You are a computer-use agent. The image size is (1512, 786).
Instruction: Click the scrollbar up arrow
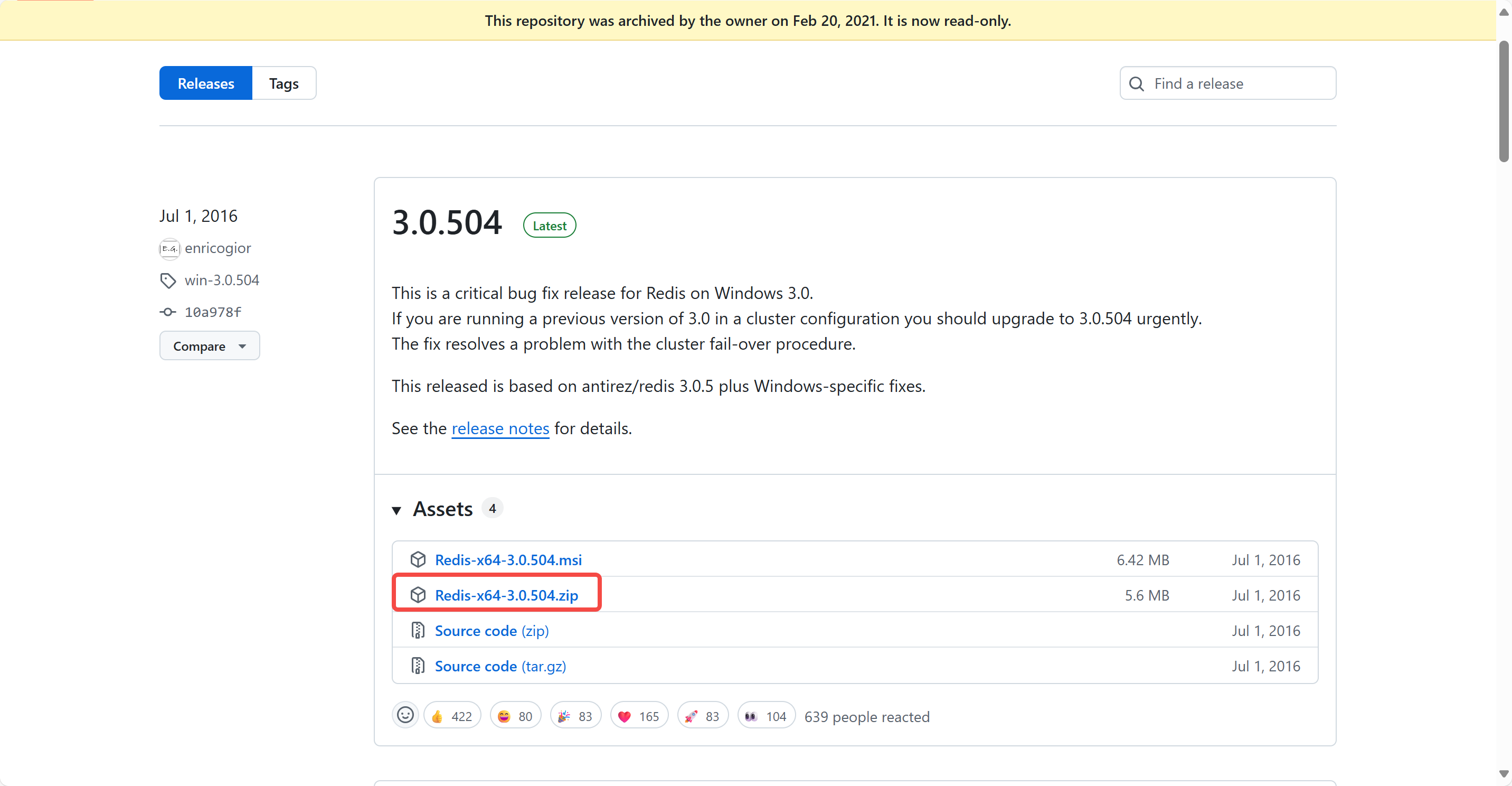pyautogui.click(x=1504, y=12)
